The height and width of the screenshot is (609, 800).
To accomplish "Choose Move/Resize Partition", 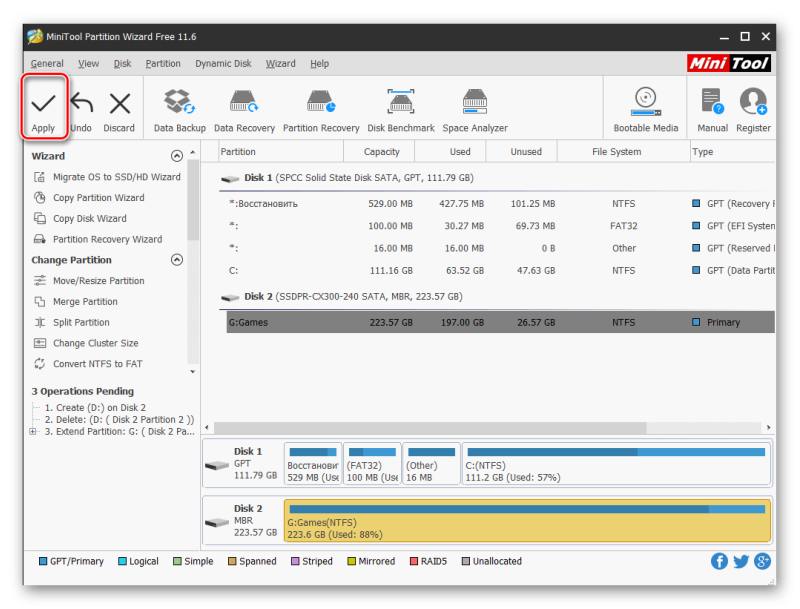I will point(89,281).
